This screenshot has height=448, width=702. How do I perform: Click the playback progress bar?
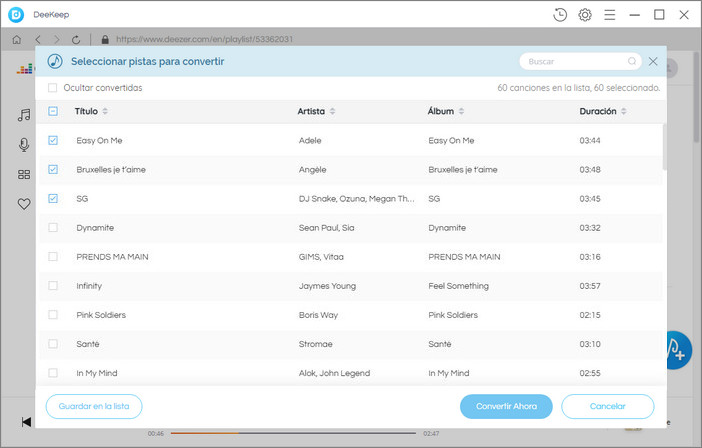(x=293, y=433)
